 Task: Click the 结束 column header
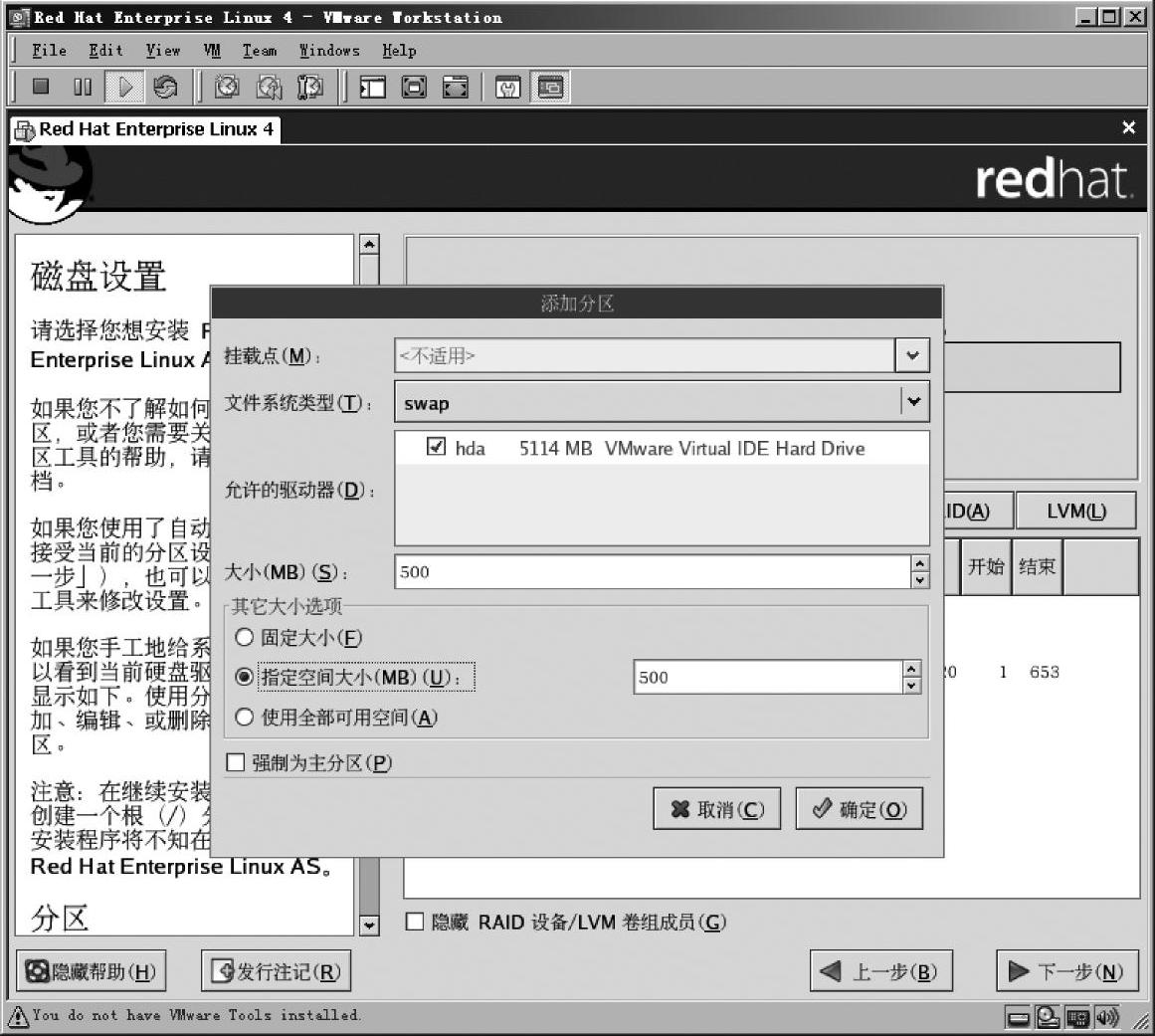pyautogui.click(x=1038, y=566)
